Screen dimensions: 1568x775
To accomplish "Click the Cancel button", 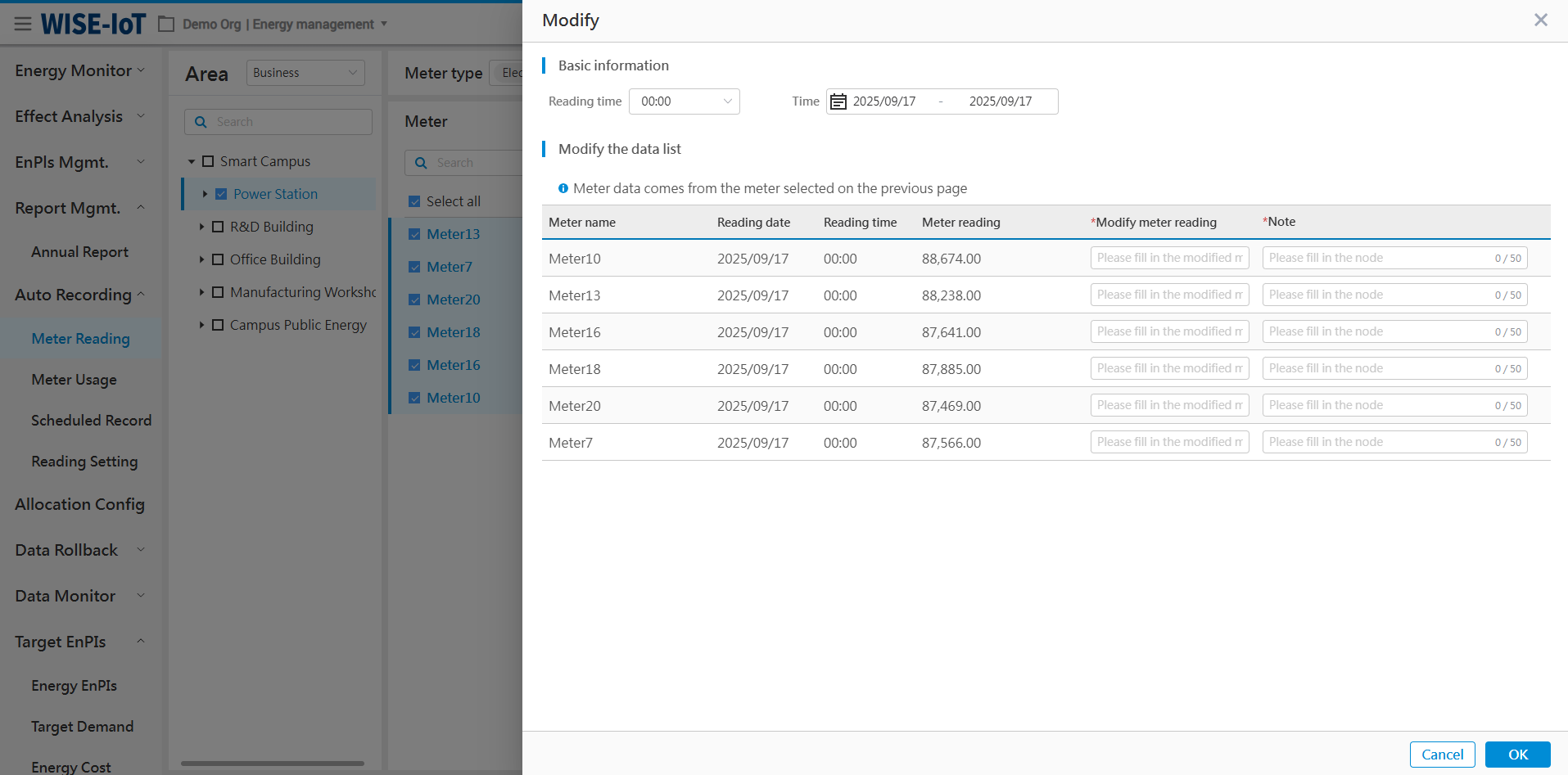I will (1442, 755).
